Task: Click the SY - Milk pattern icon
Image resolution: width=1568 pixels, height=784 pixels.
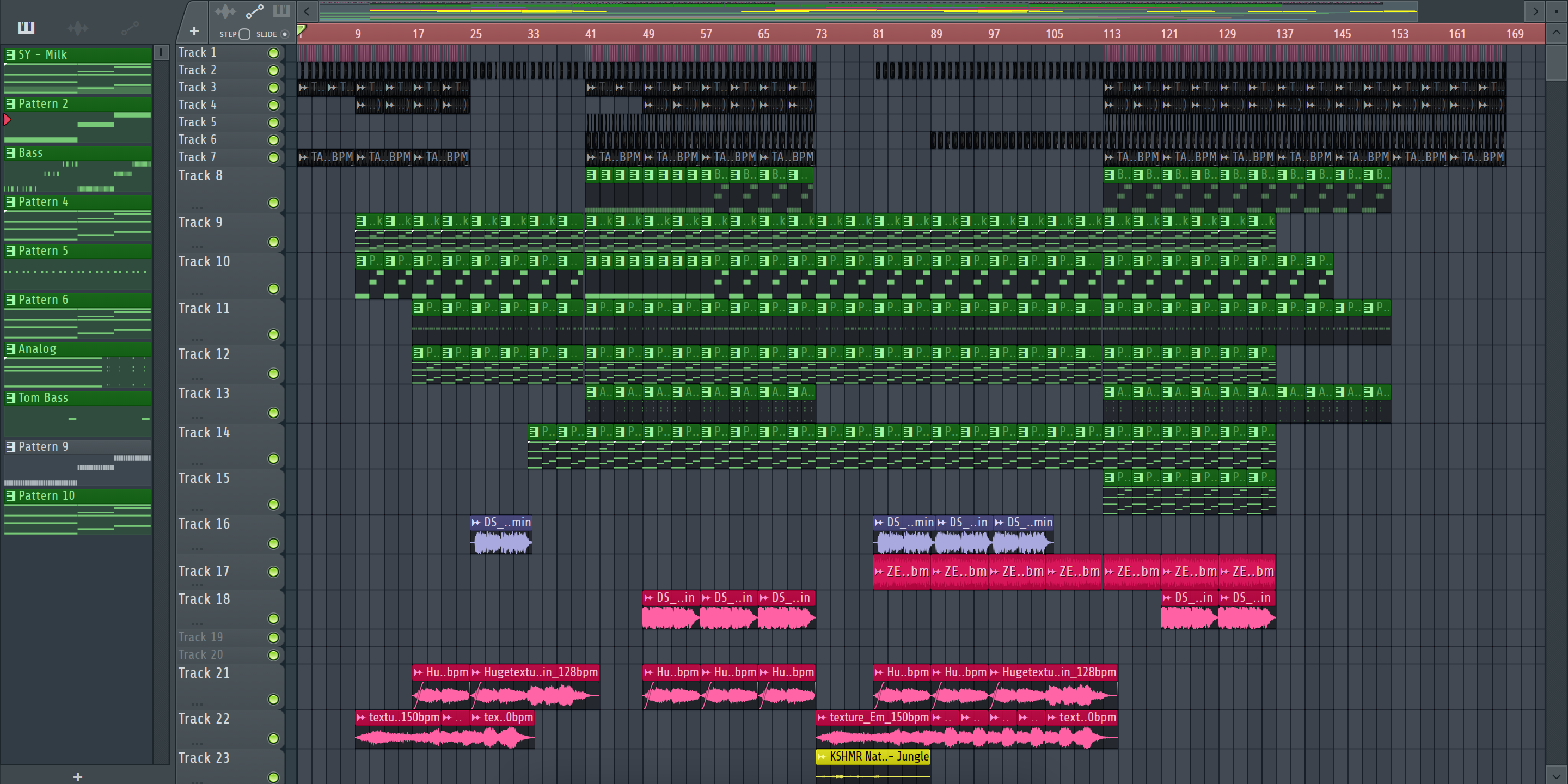Action: [10, 55]
